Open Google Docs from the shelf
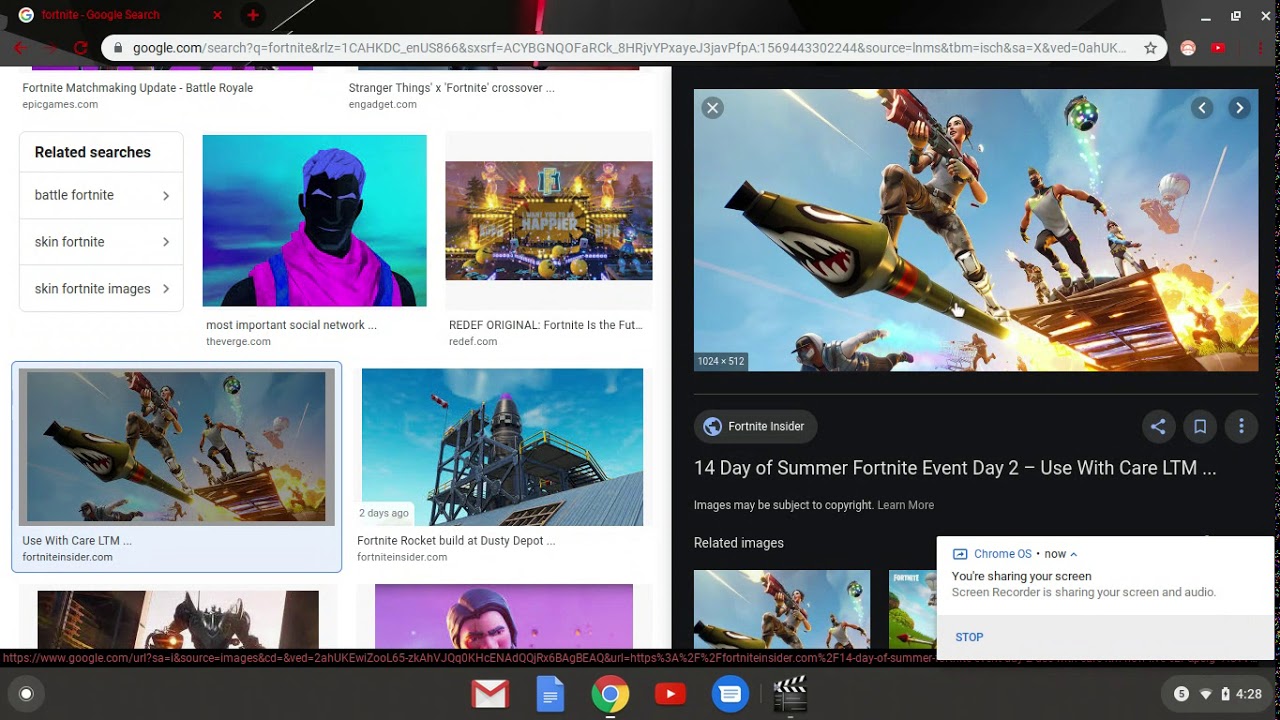This screenshot has width=1280, height=720. point(550,694)
